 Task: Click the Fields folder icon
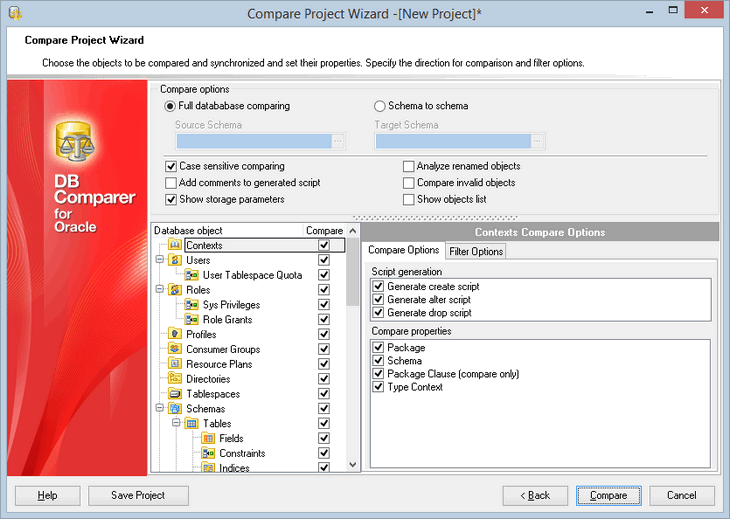208,438
